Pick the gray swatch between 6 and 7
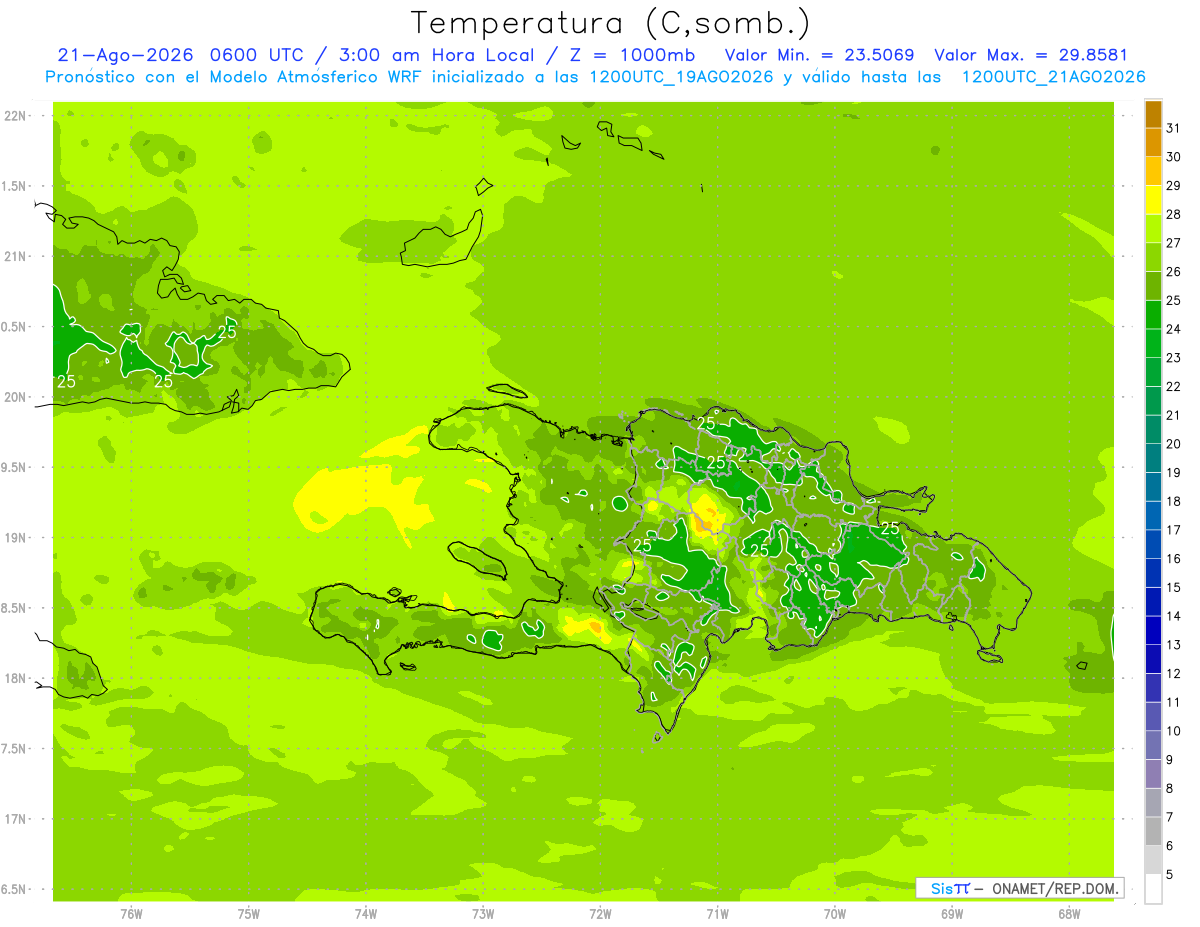This screenshot has height=927, width=1200. point(1153,832)
